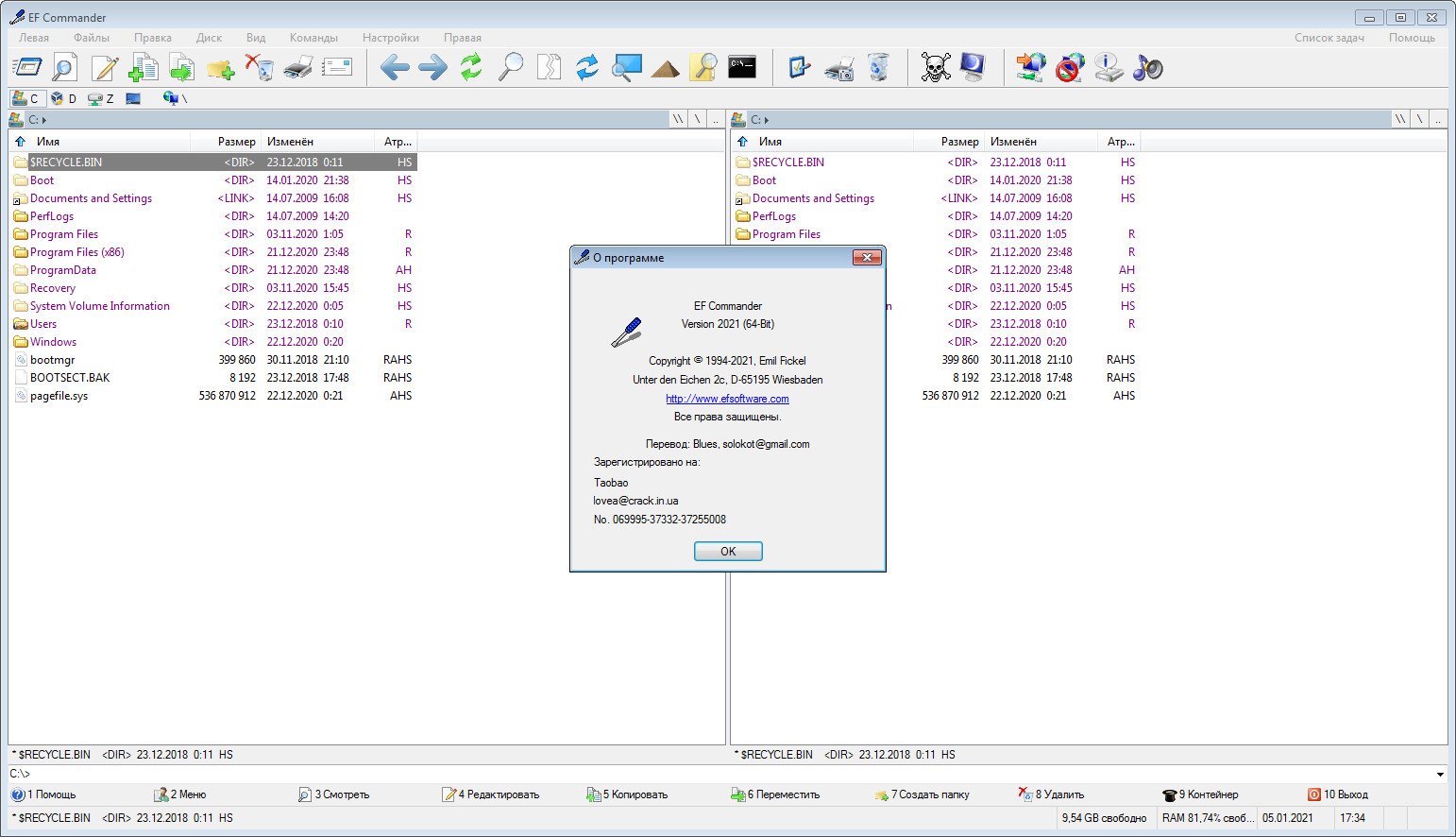The width and height of the screenshot is (1456, 837).
Task: Click F4 Редактировать button
Action: tap(491, 794)
